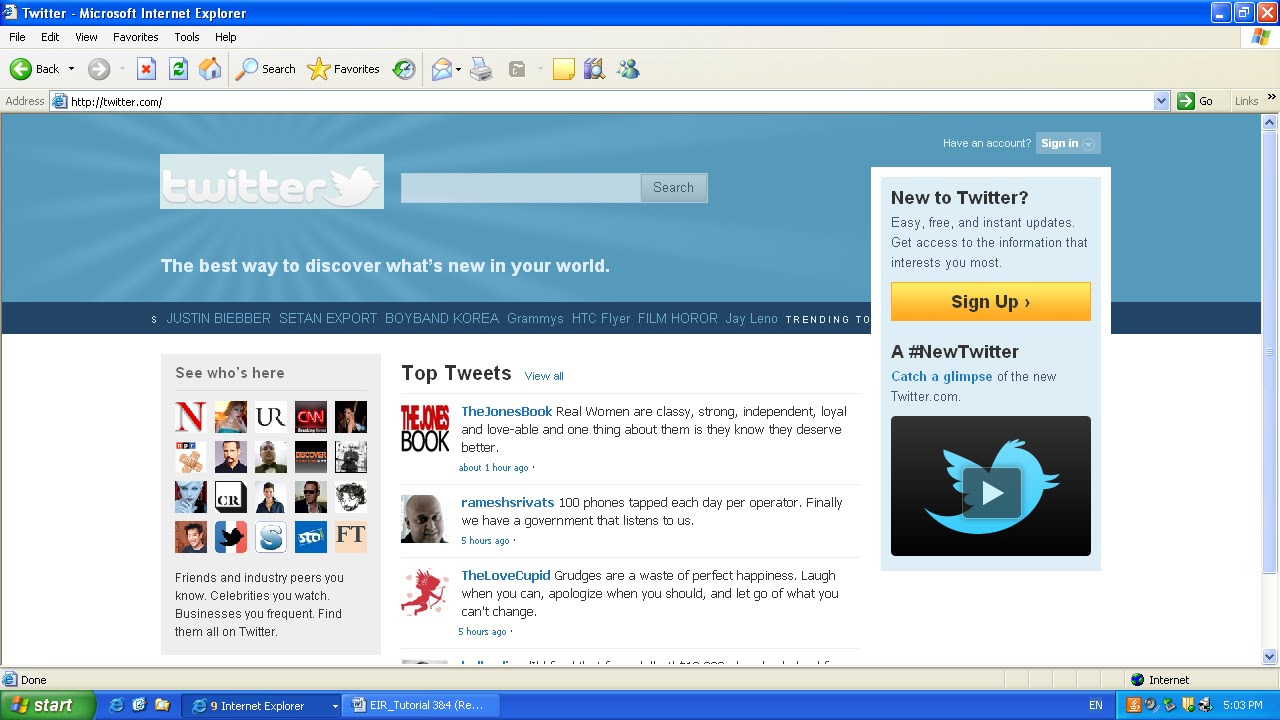The width and height of the screenshot is (1280, 720).
Task: Click rameshsrivats username link
Action: pos(507,503)
